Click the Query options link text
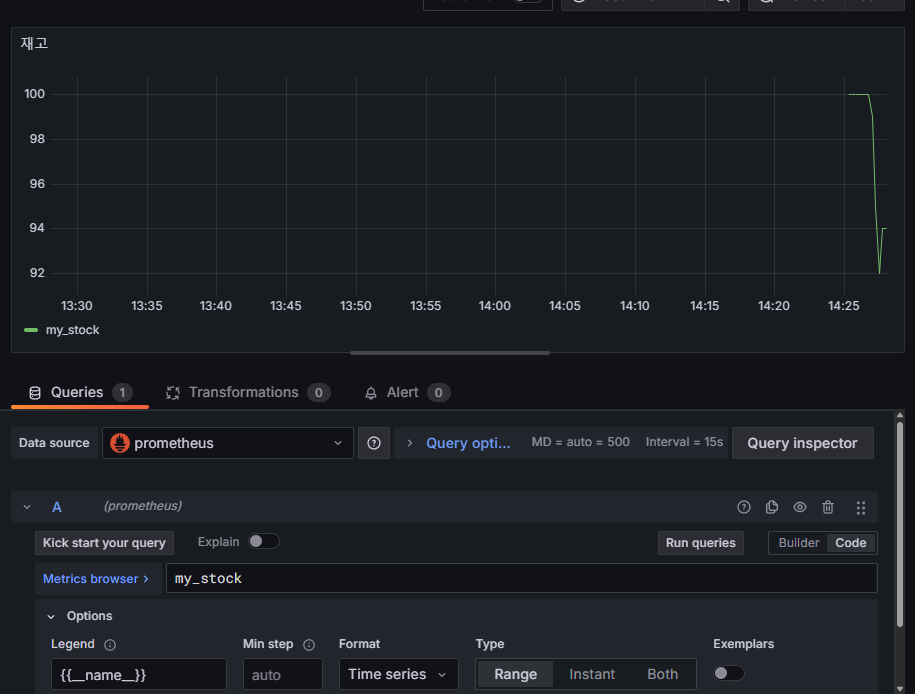The height and width of the screenshot is (694, 915). (468, 443)
